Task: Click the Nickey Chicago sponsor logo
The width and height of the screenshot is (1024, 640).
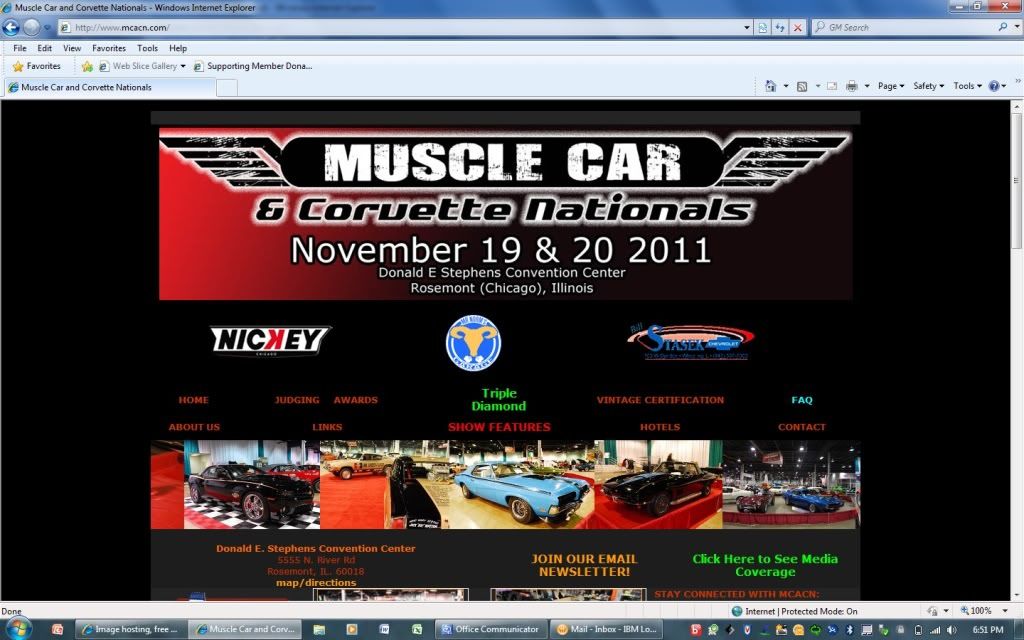Action: point(270,341)
